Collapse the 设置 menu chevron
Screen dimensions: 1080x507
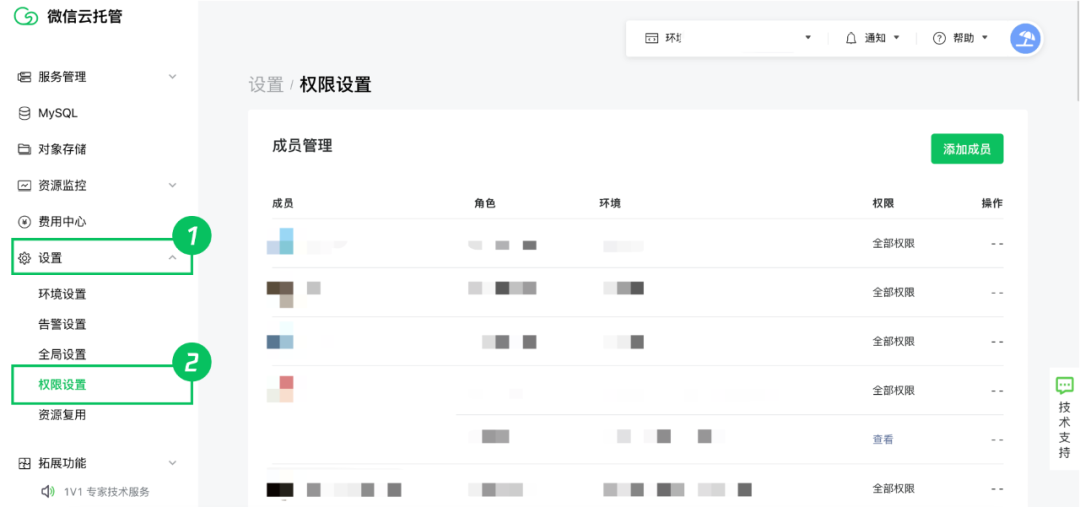(x=173, y=258)
